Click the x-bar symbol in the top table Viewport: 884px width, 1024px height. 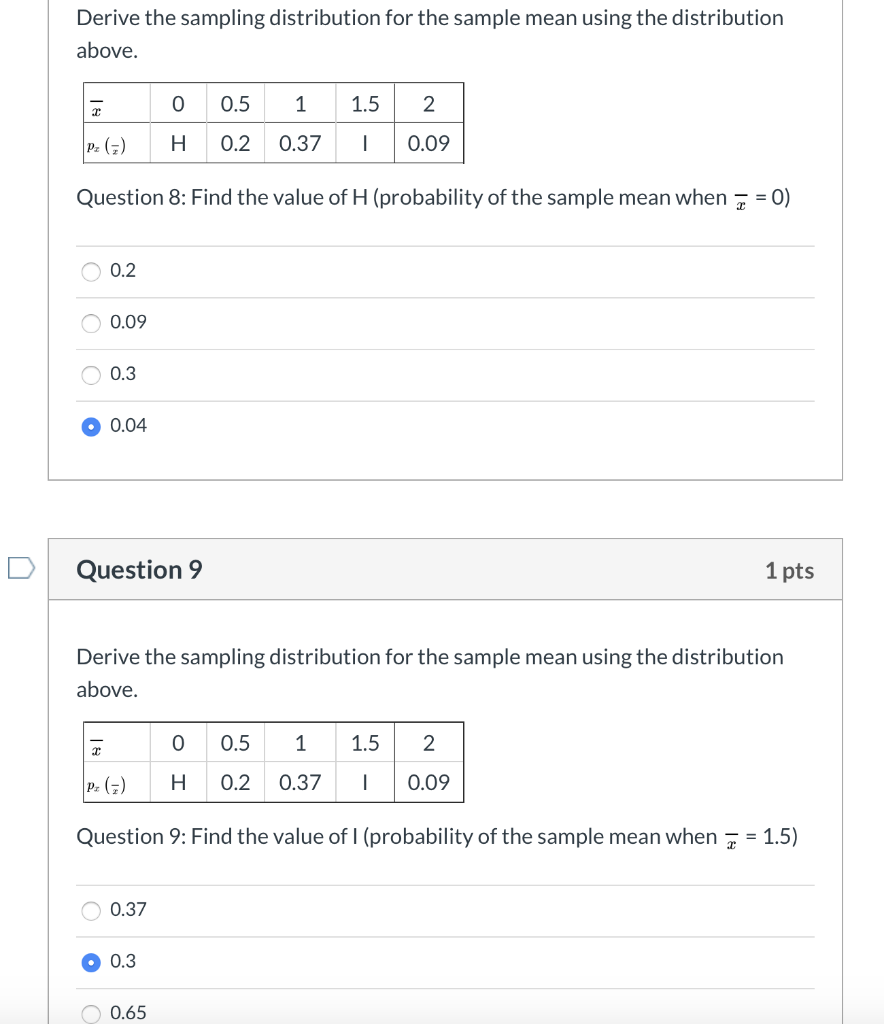[x=93, y=103]
